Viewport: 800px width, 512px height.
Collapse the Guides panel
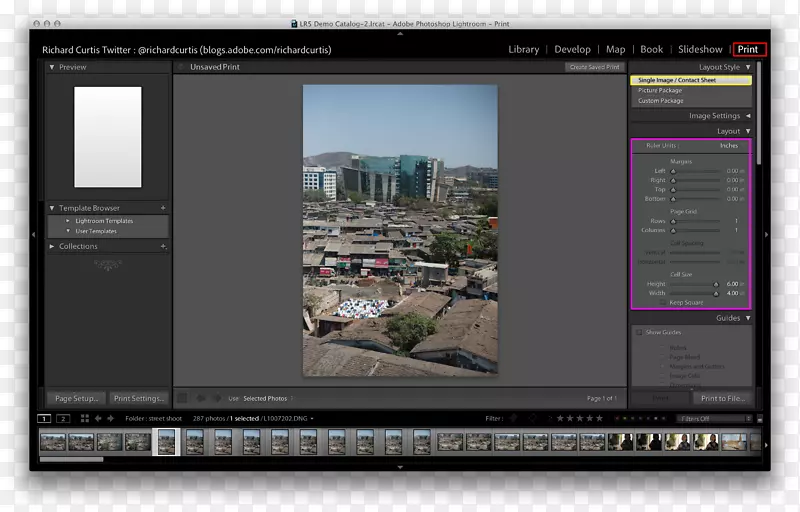(748, 318)
